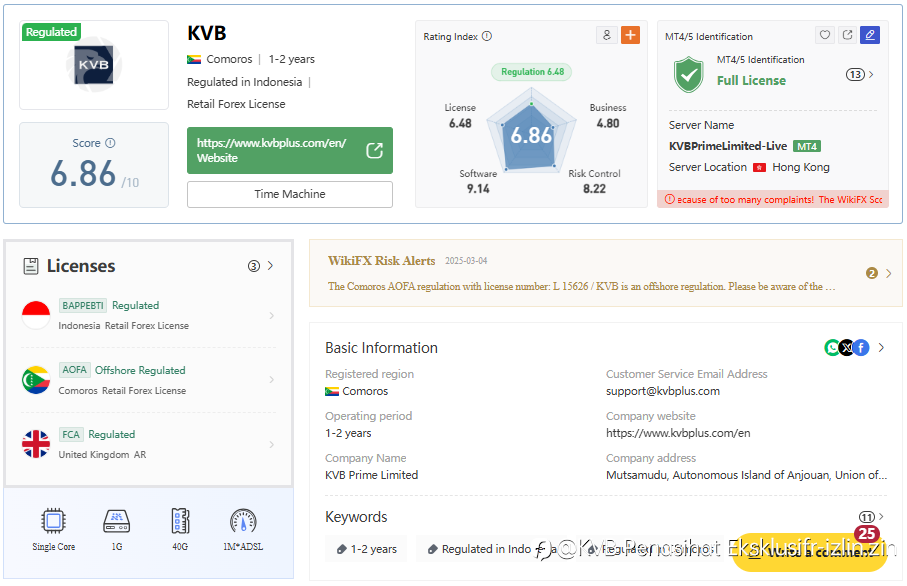Open the AOFA Offshore Regulated license entry

coord(148,380)
